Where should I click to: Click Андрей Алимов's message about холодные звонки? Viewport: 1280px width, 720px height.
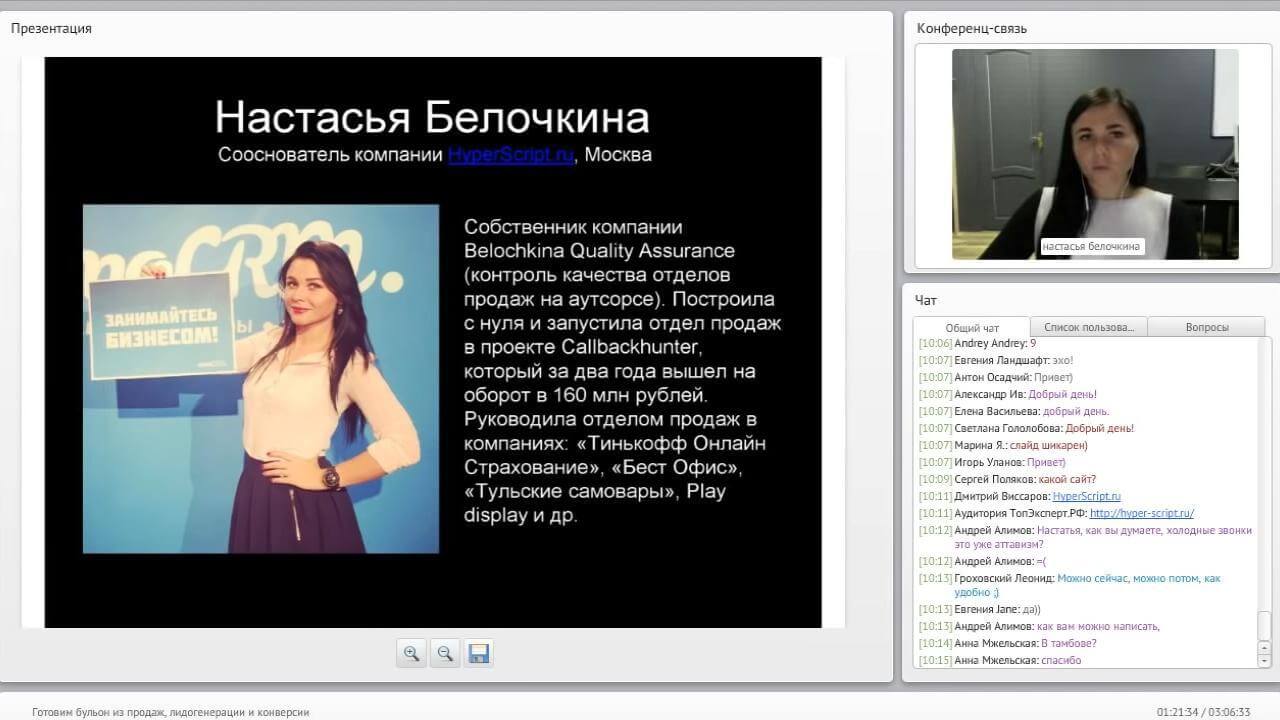(1086, 537)
